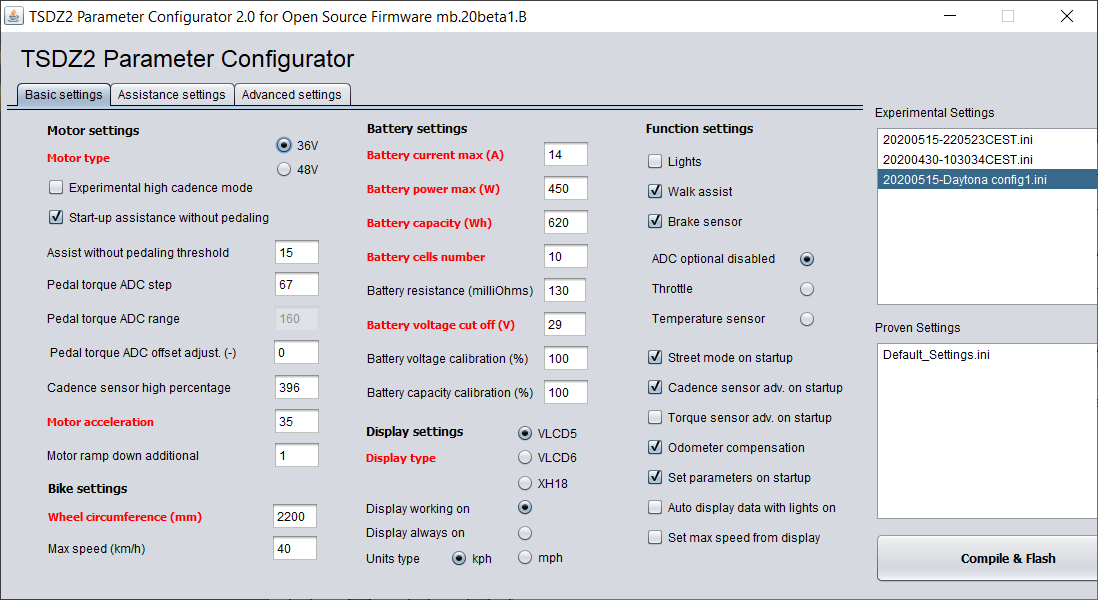Edit the Battery power max field
Image resolution: width=1098 pixels, height=600 pixels.
[x=566, y=188]
